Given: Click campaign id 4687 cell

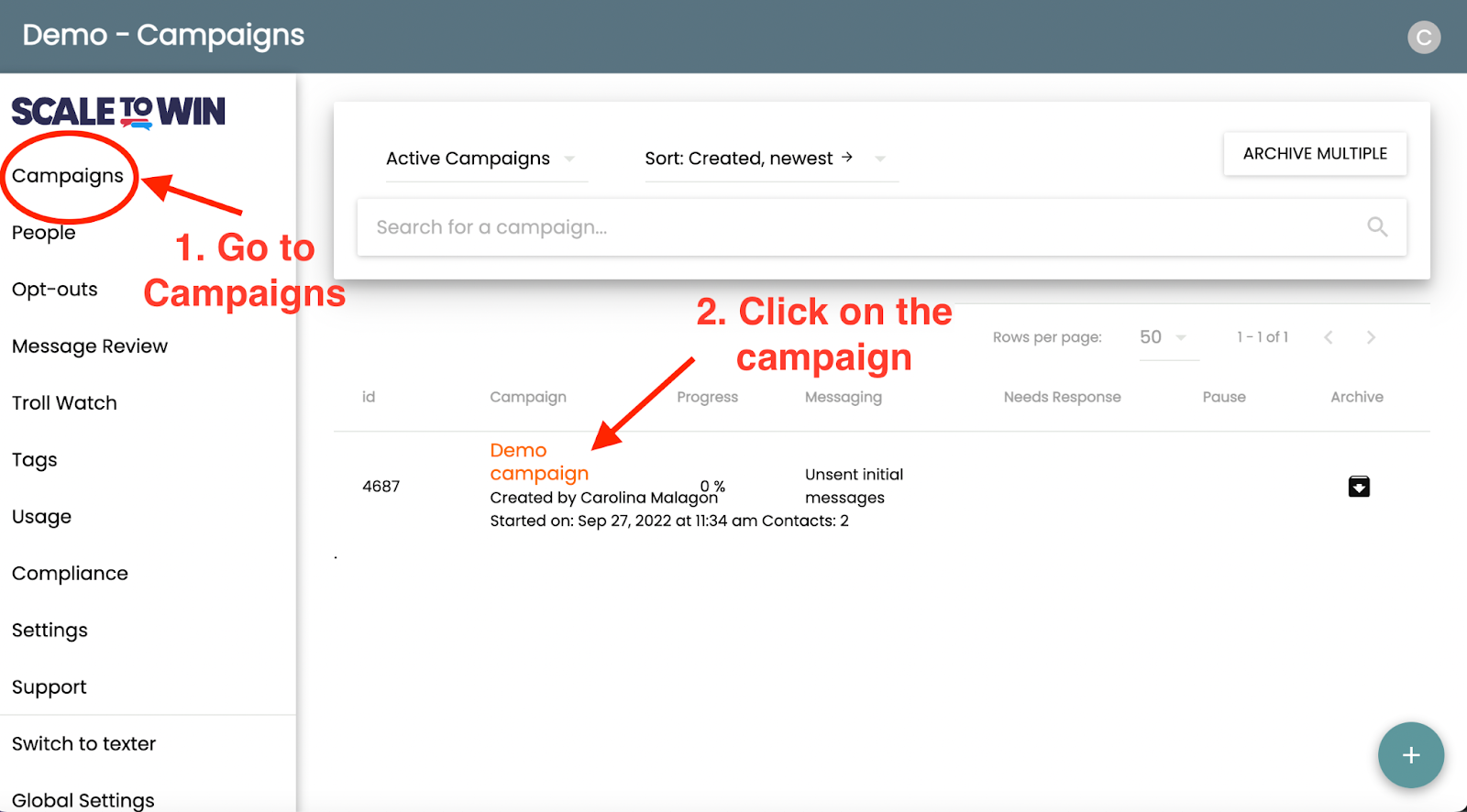Looking at the screenshot, I should (x=381, y=487).
